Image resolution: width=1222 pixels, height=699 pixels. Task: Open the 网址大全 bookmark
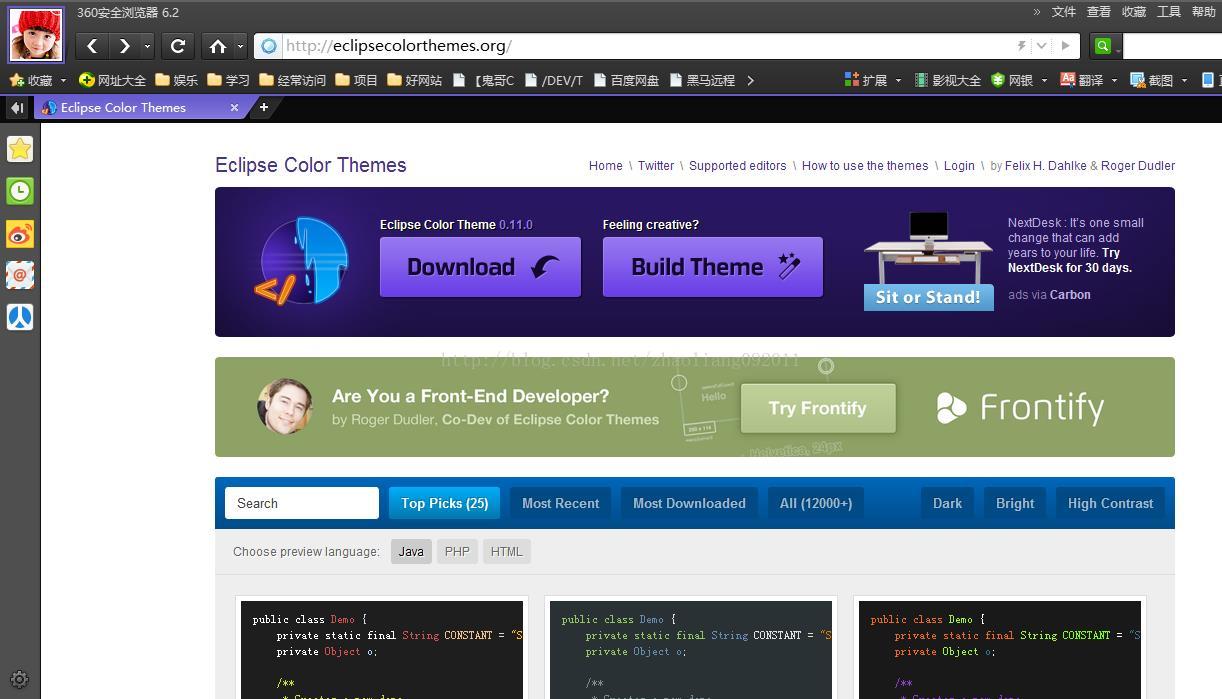click(x=112, y=80)
